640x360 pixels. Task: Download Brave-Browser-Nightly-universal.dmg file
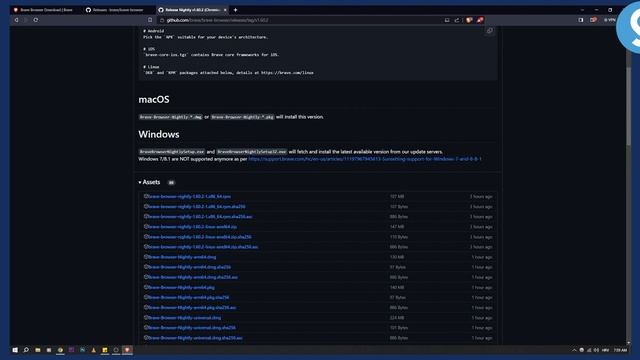click(x=184, y=318)
